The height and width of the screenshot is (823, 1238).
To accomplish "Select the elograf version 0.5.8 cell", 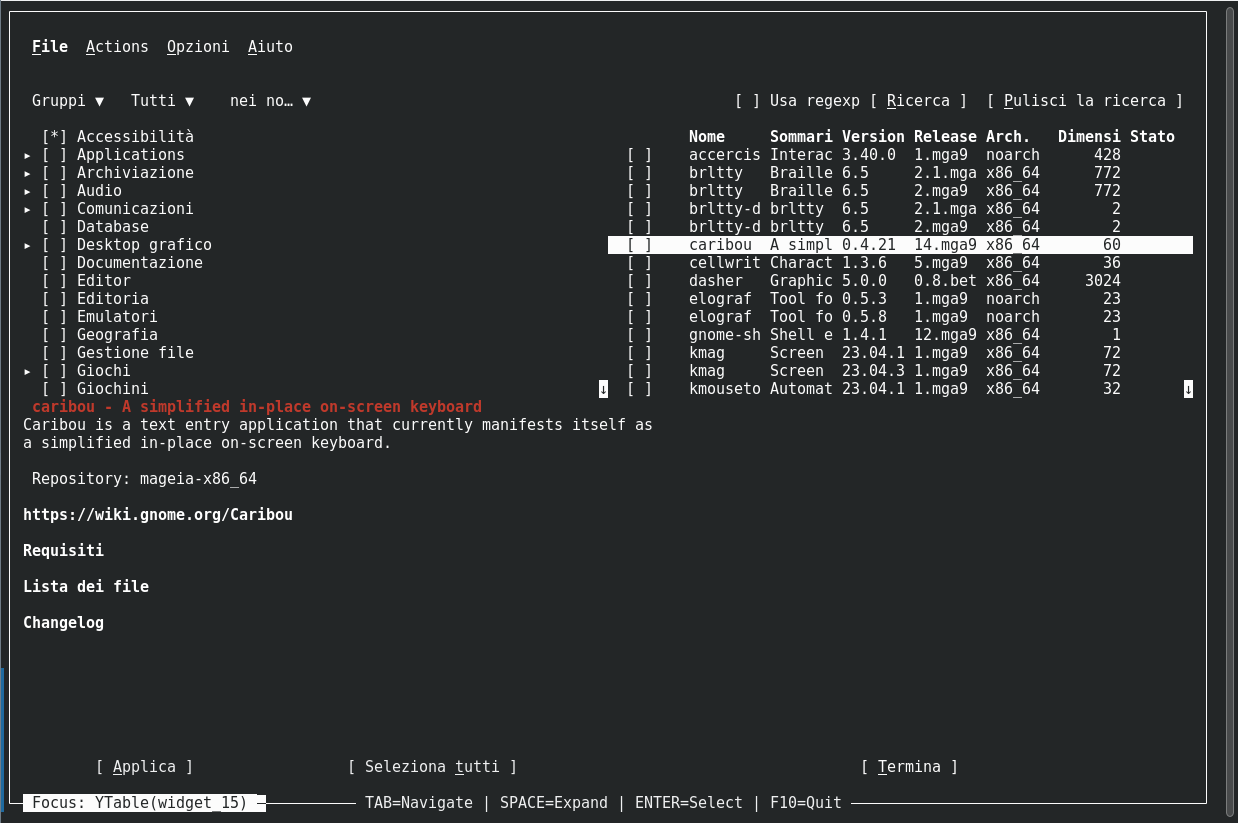I will tap(864, 317).
